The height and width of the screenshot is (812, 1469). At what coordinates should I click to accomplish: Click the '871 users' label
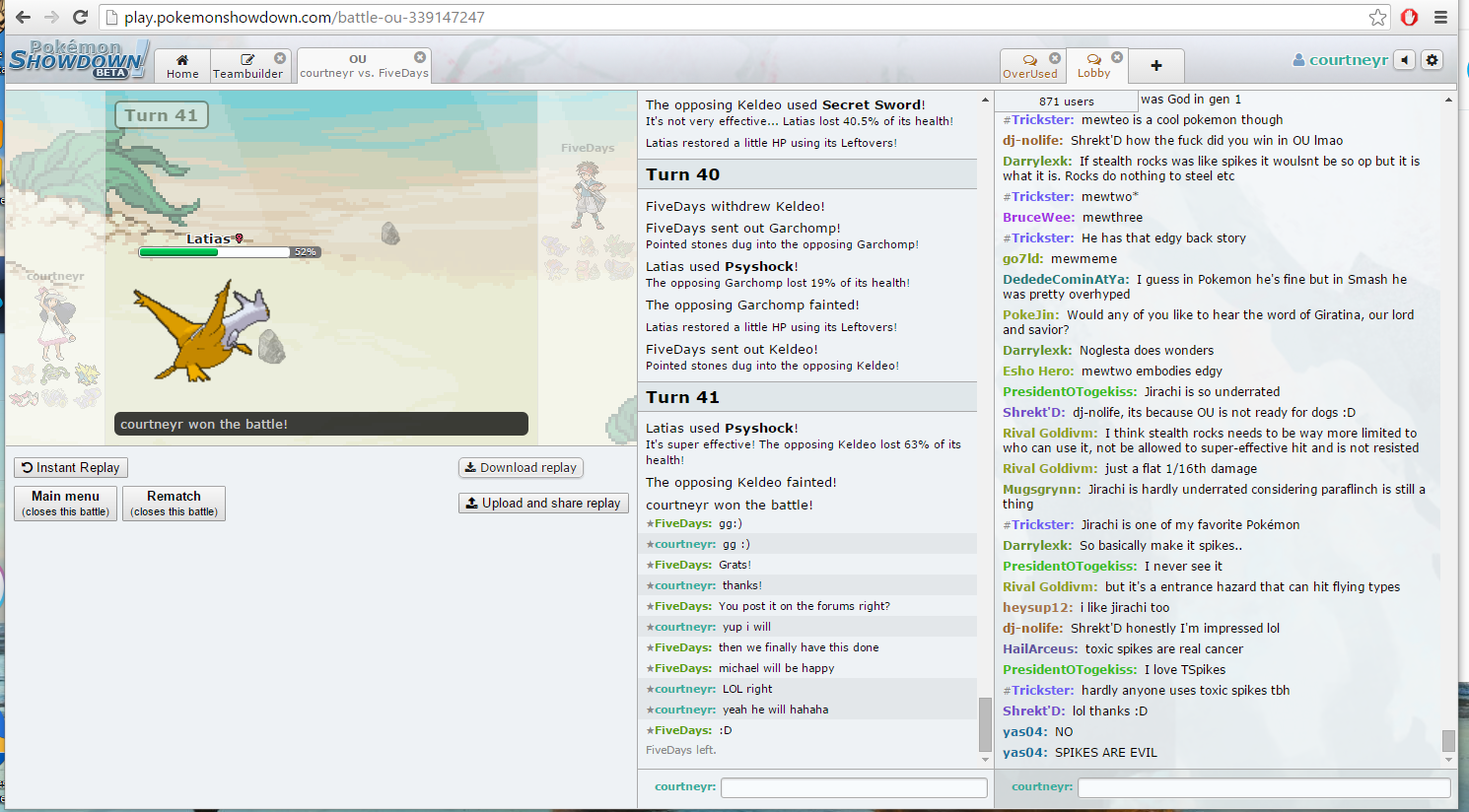pyautogui.click(x=1066, y=101)
